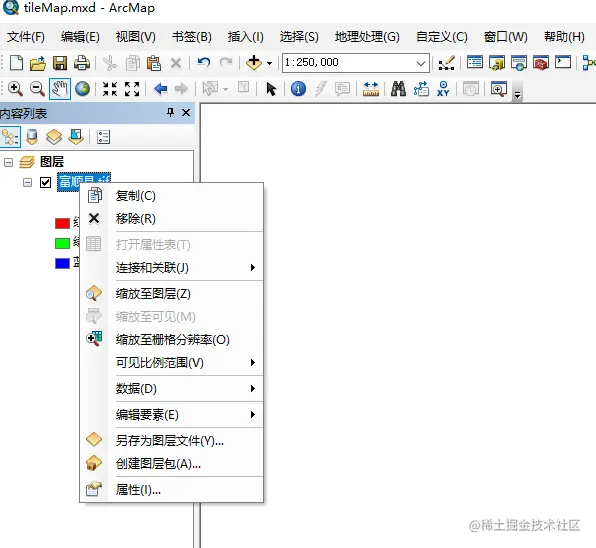Viewport: 596px width, 548px height.
Task: Open the table of contents Options icon
Action: coord(103,137)
